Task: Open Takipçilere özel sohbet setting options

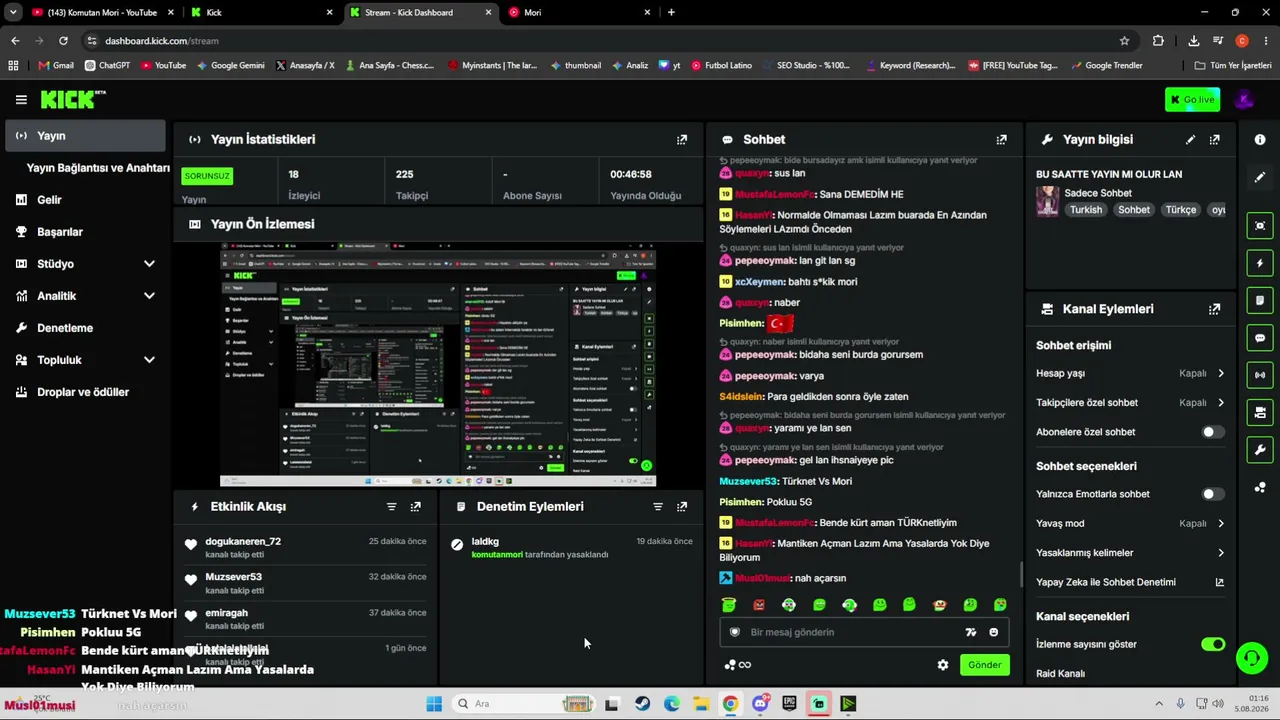Action: coord(1130,403)
